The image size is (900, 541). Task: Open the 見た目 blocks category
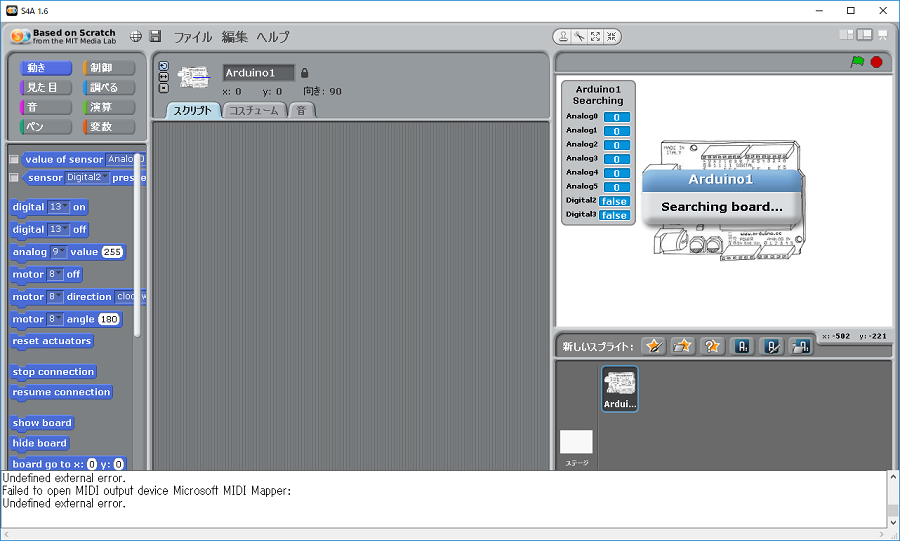[46, 87]
